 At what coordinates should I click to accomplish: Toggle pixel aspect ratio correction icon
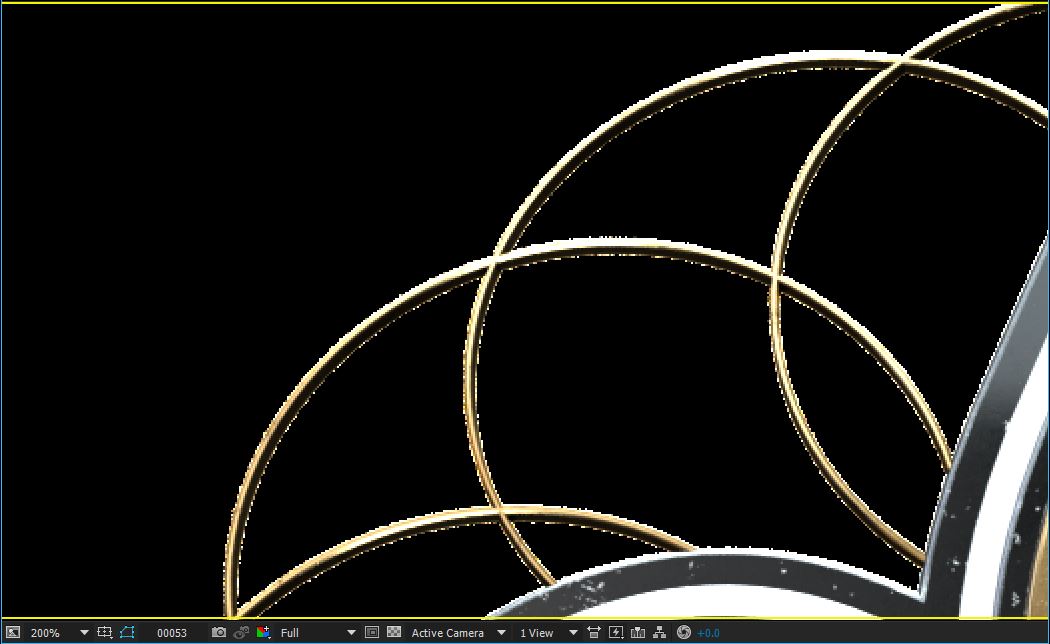point(594,632)
